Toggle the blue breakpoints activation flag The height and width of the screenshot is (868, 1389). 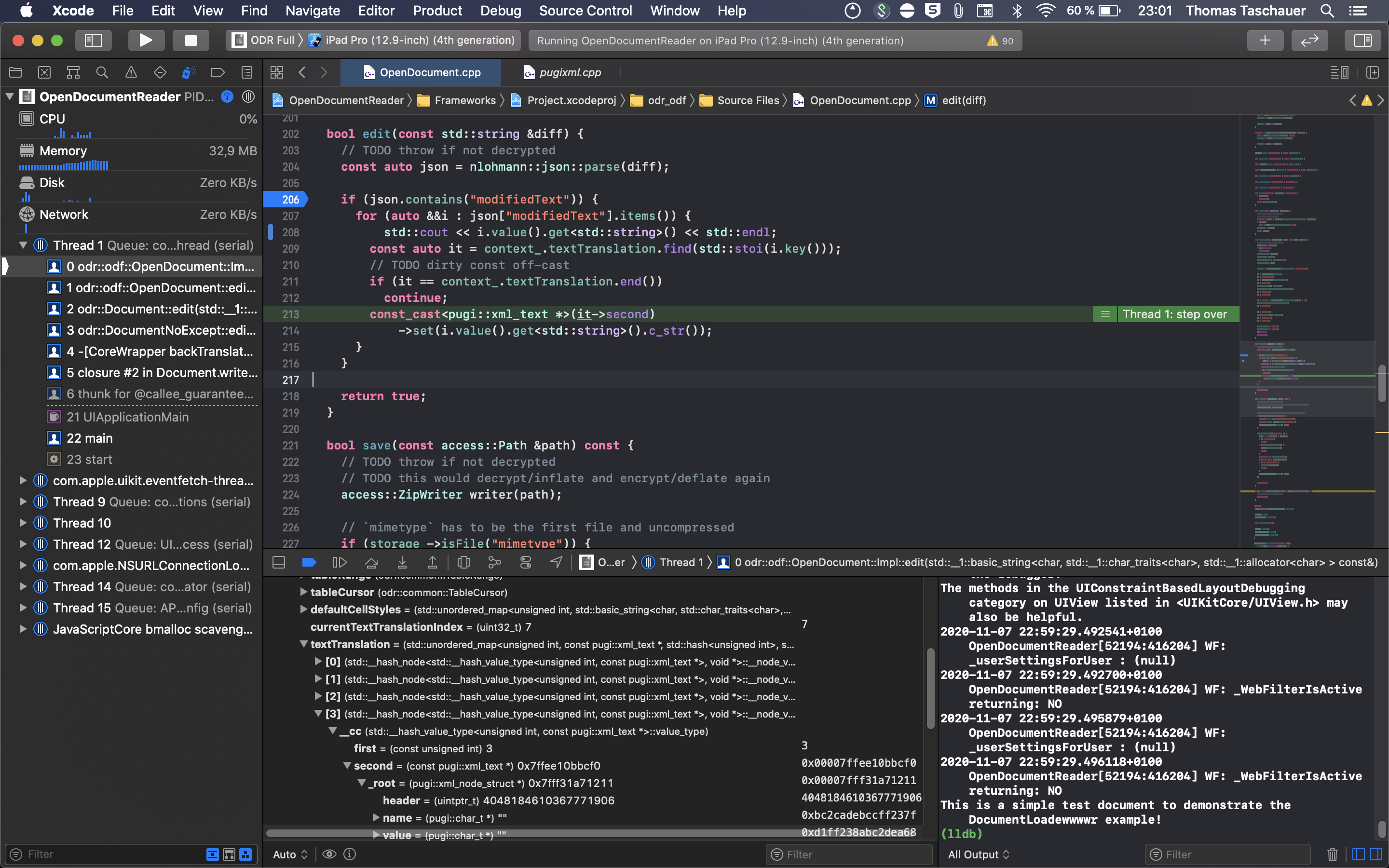pyautogui.click(x=309, y=563)
